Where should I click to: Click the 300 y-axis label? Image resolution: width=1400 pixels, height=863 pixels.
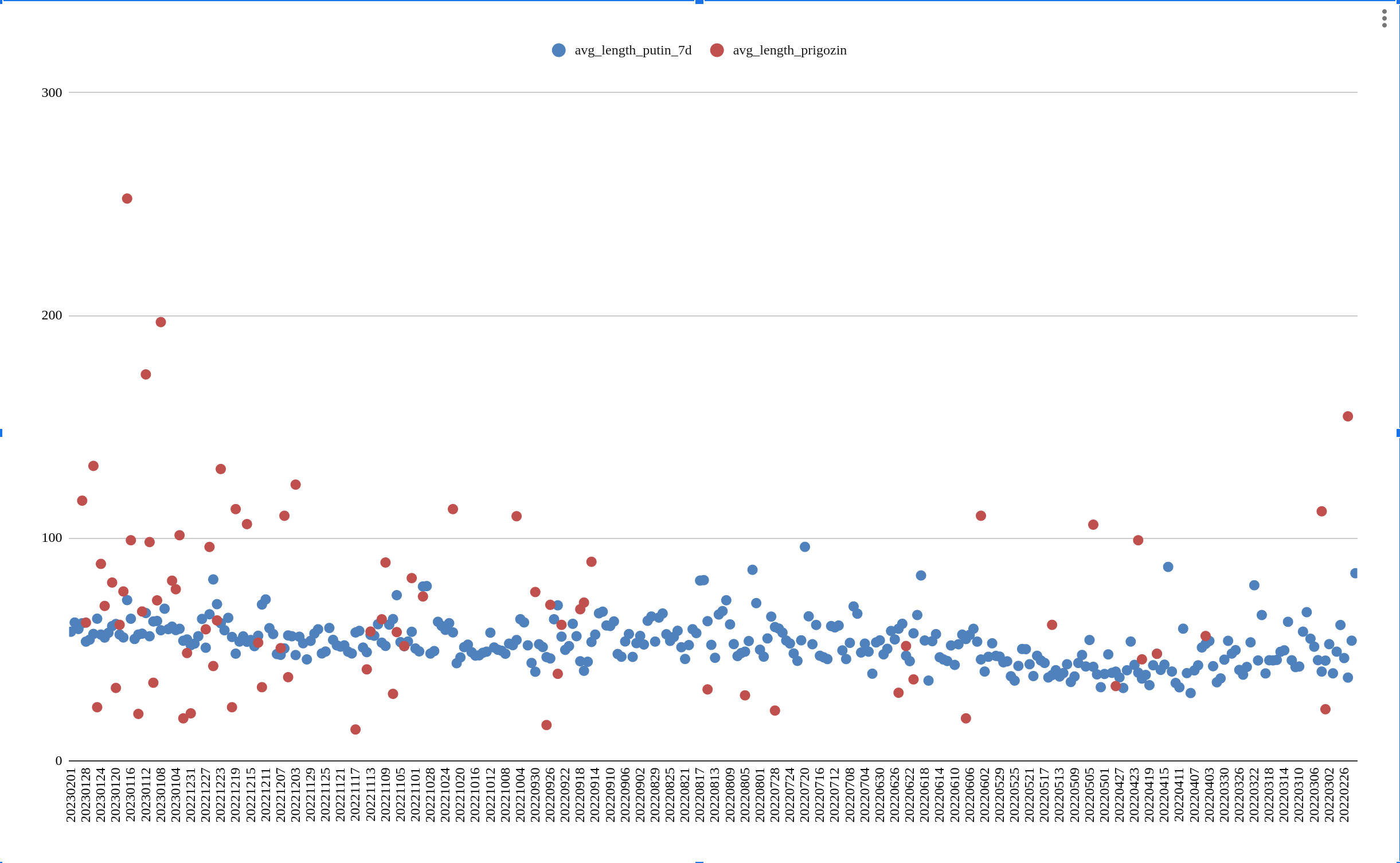coord(52,93)
